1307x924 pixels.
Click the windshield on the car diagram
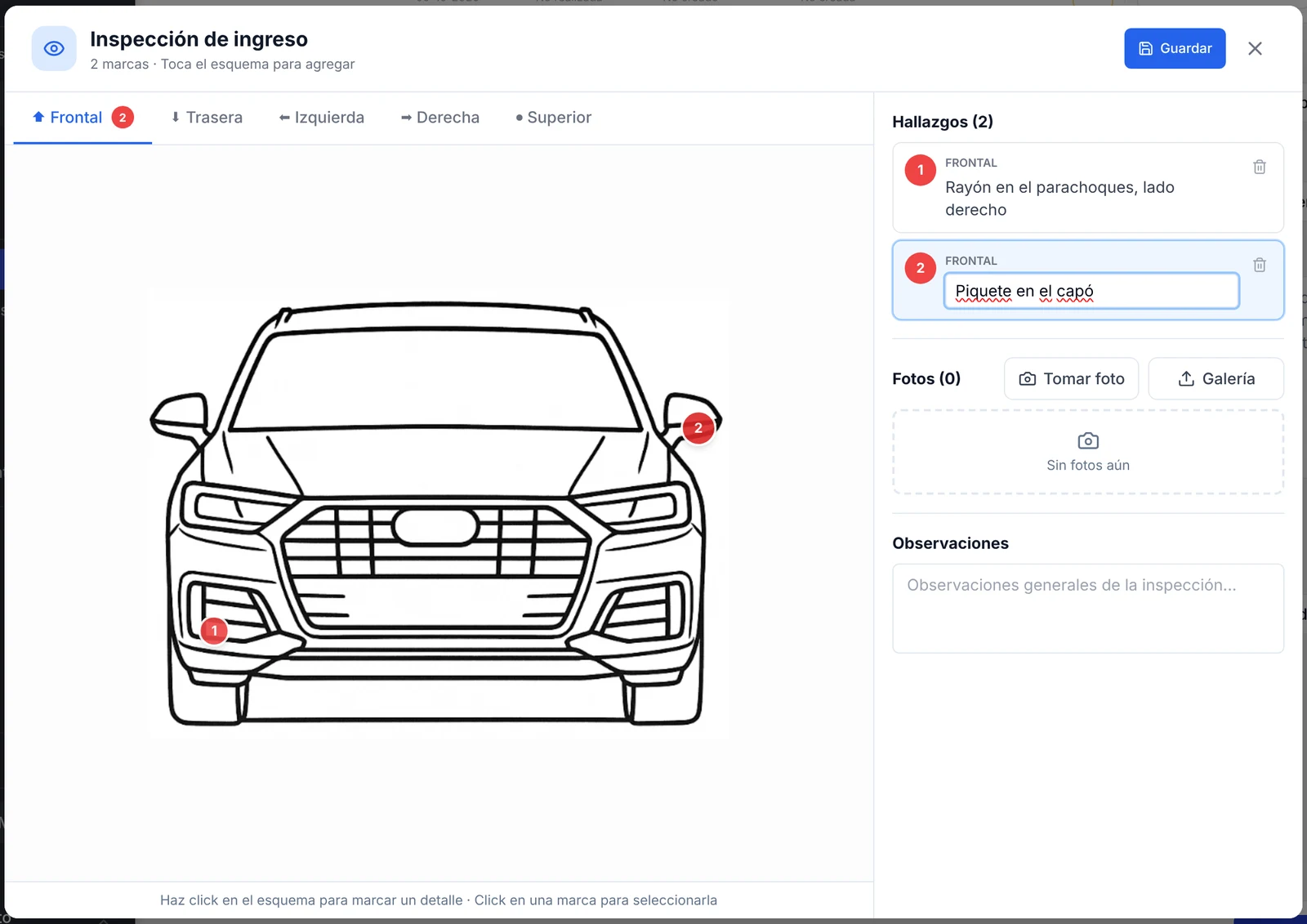click(x=435, y=377)
